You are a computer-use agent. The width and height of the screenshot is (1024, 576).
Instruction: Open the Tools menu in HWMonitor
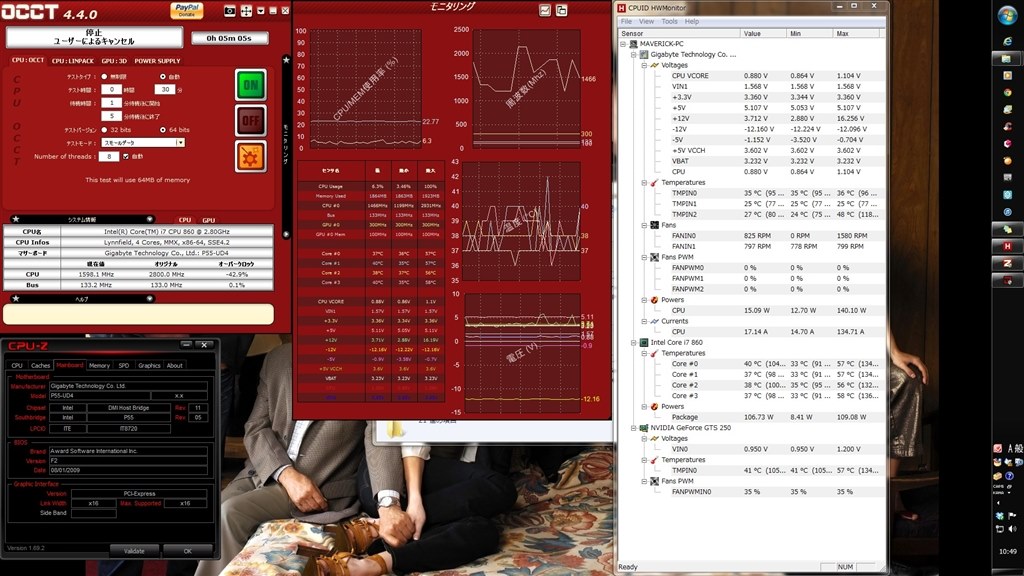[669, 22]
